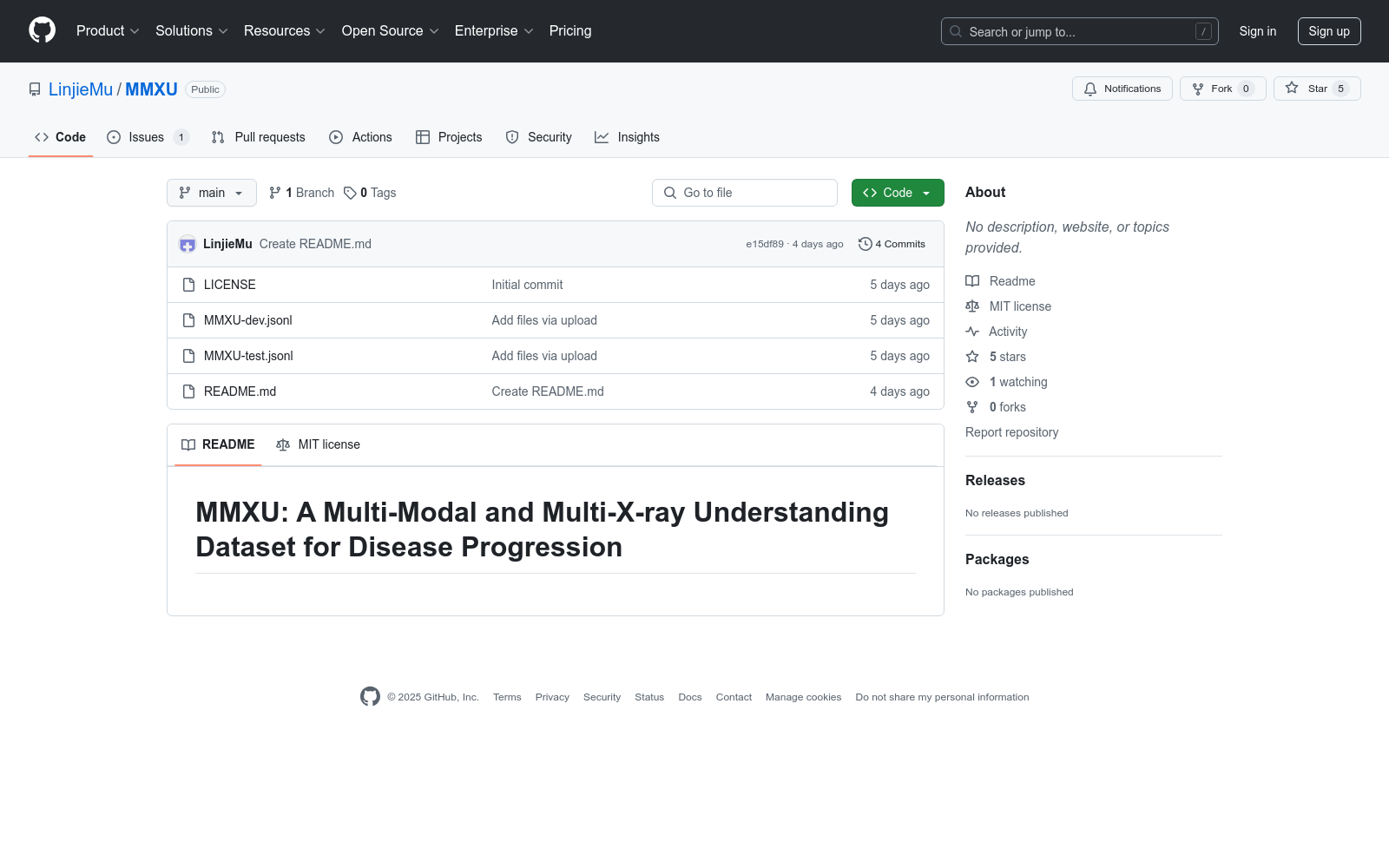Screen dimensions: 1389x868
Task: Click the bell icon on Notifications
Action: point(1090,89)
